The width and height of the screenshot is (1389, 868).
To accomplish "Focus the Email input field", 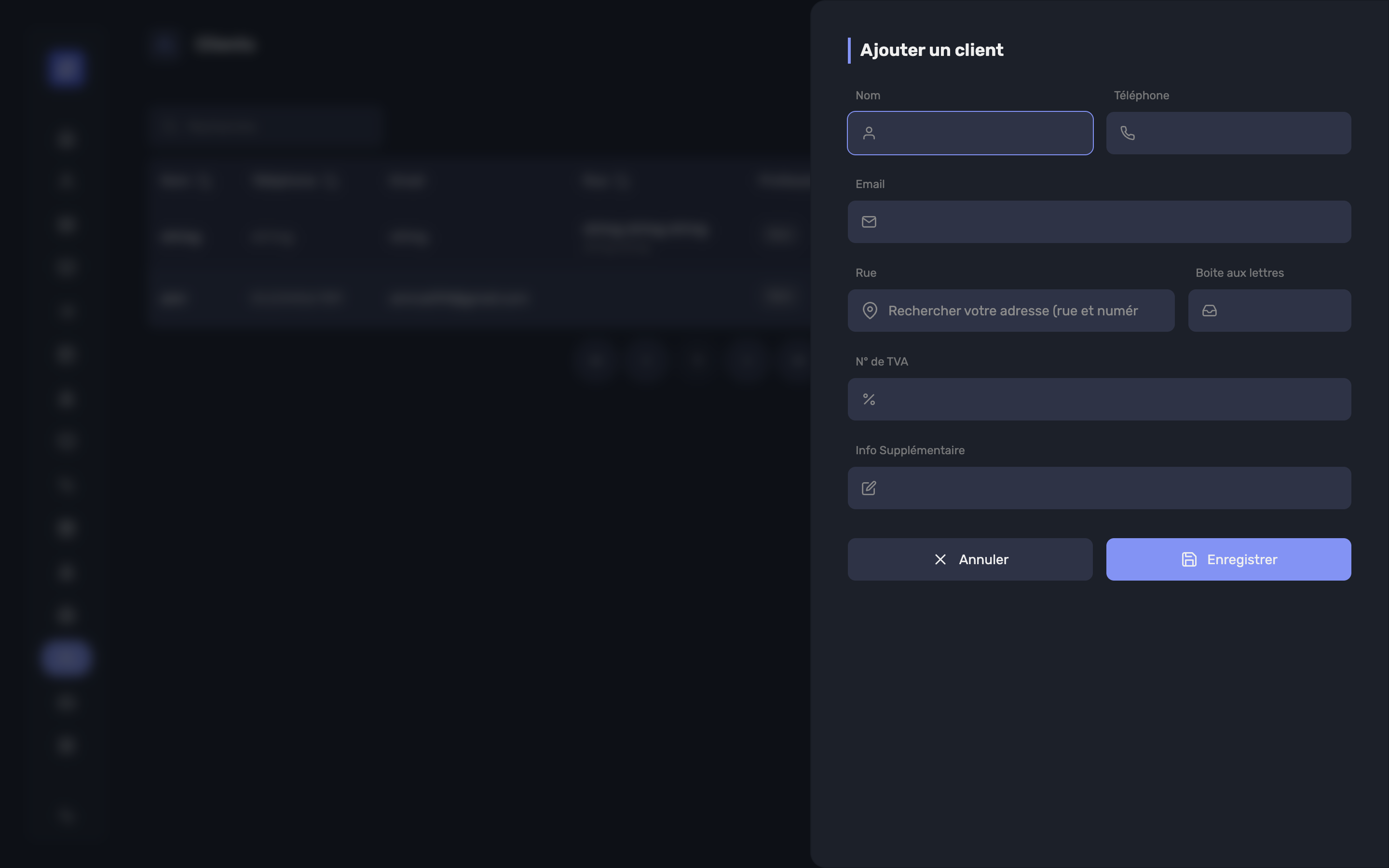I will pyautogui.click(x=1099, y=222).
